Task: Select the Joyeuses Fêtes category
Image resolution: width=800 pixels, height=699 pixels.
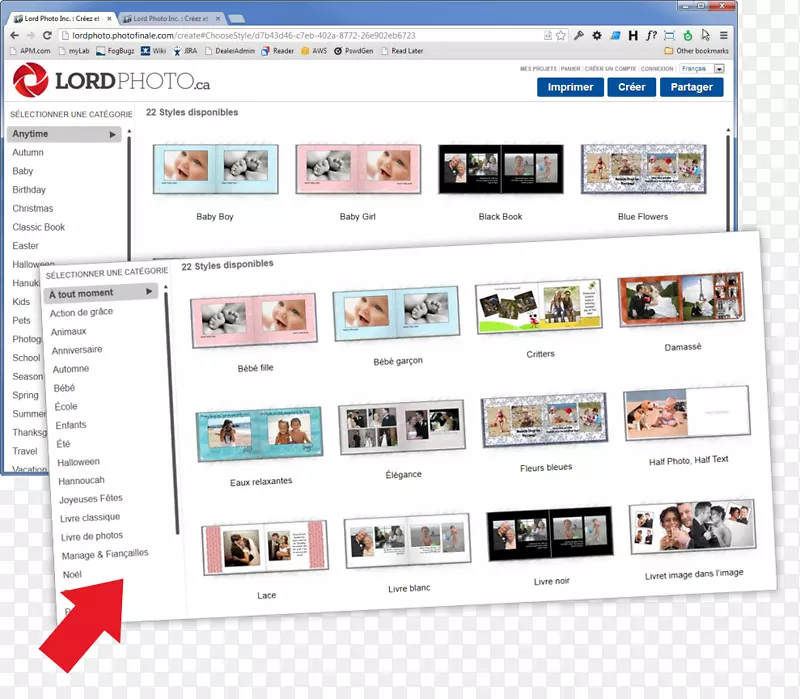Action: point(91,498)
